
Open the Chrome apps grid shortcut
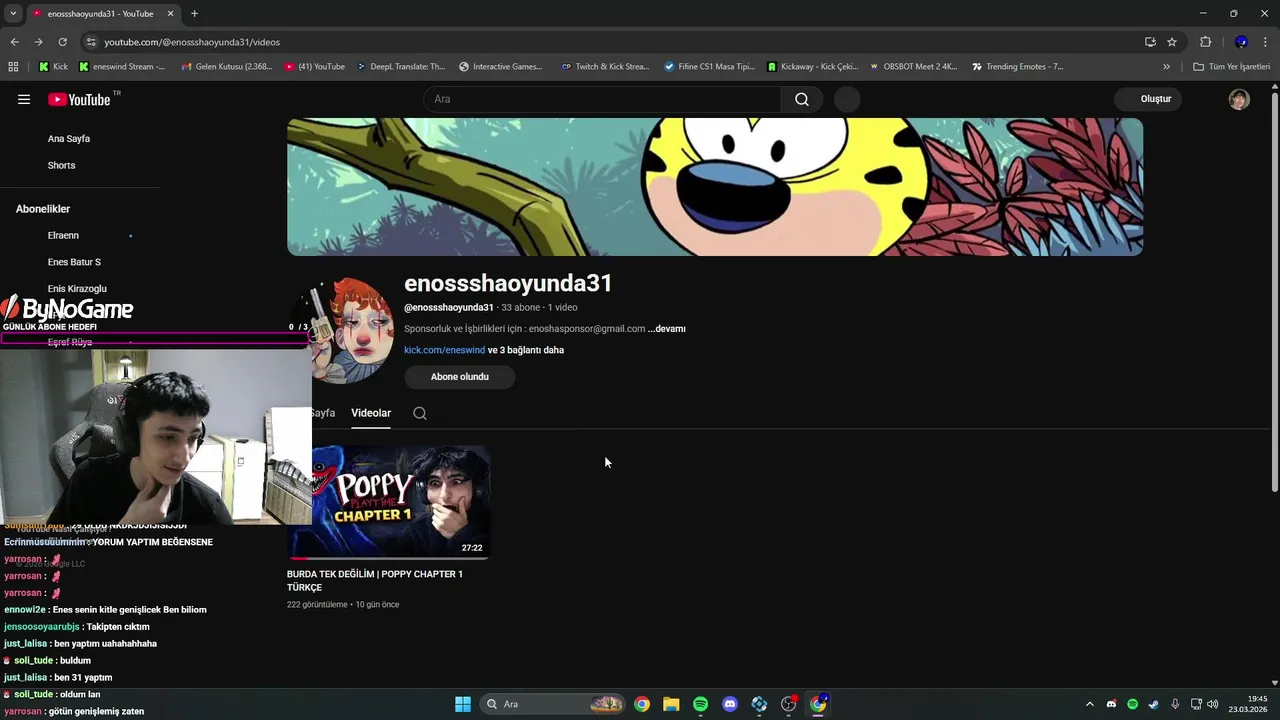pos(13,67)
